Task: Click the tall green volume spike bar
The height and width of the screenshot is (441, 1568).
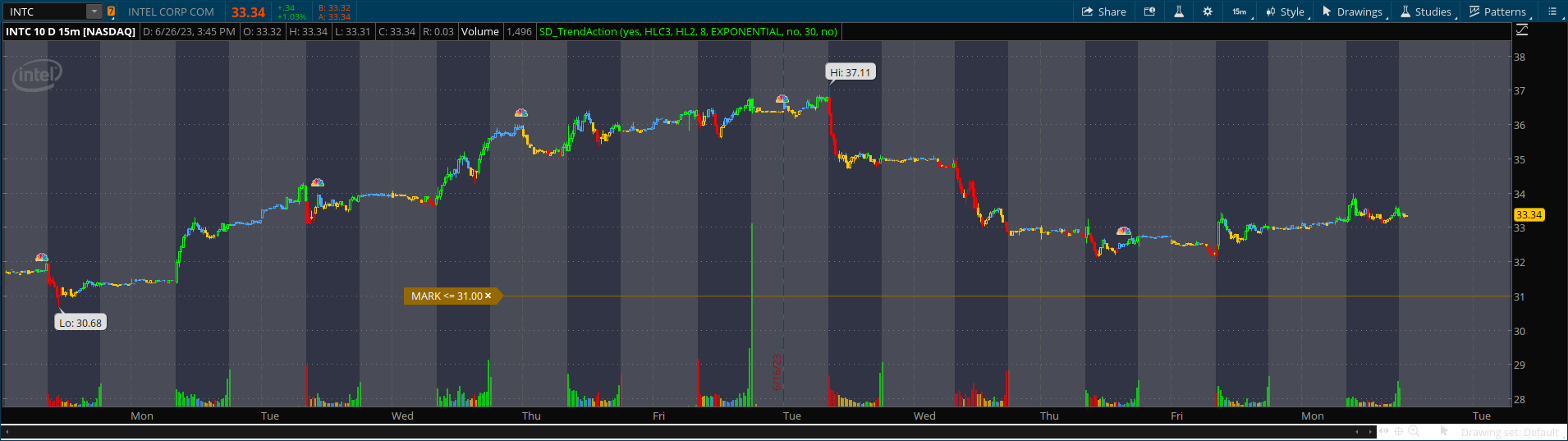Action: [x=751, y=315]
